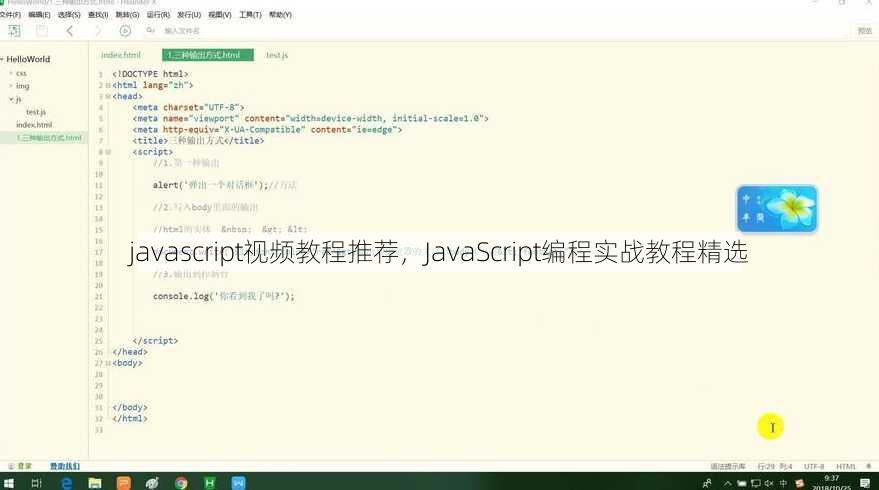Click the blue app icon after HBuilderX on the taskbar

tap(238, 483)
